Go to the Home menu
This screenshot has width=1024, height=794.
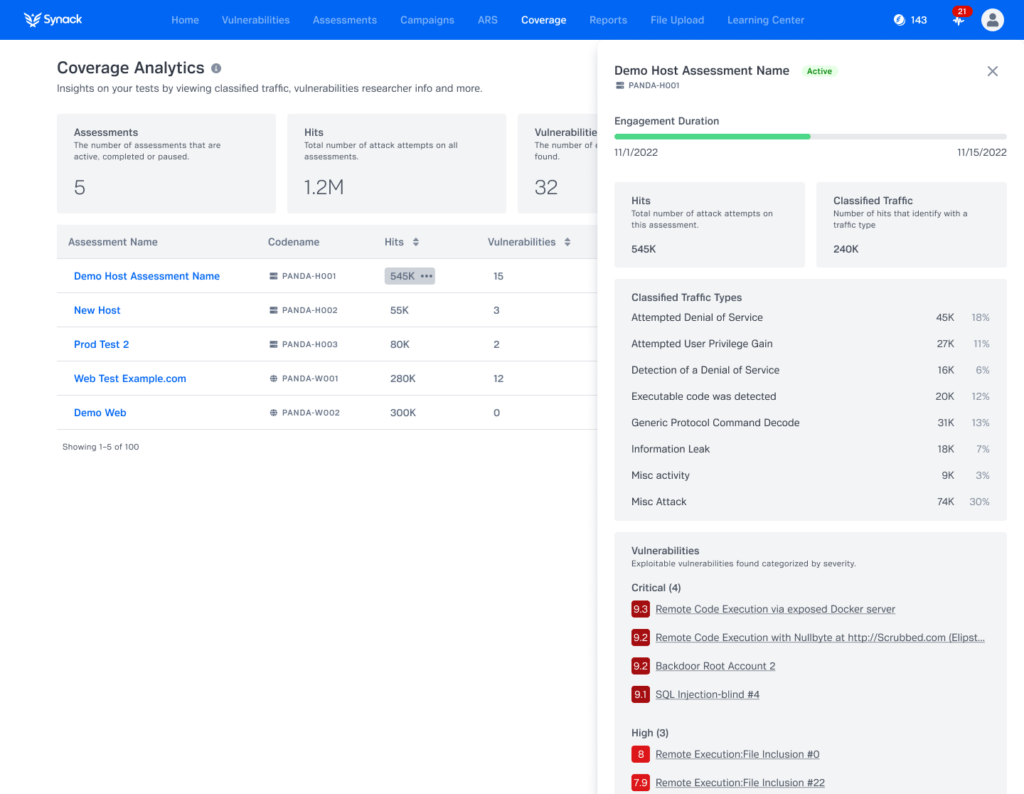point(185,20)
